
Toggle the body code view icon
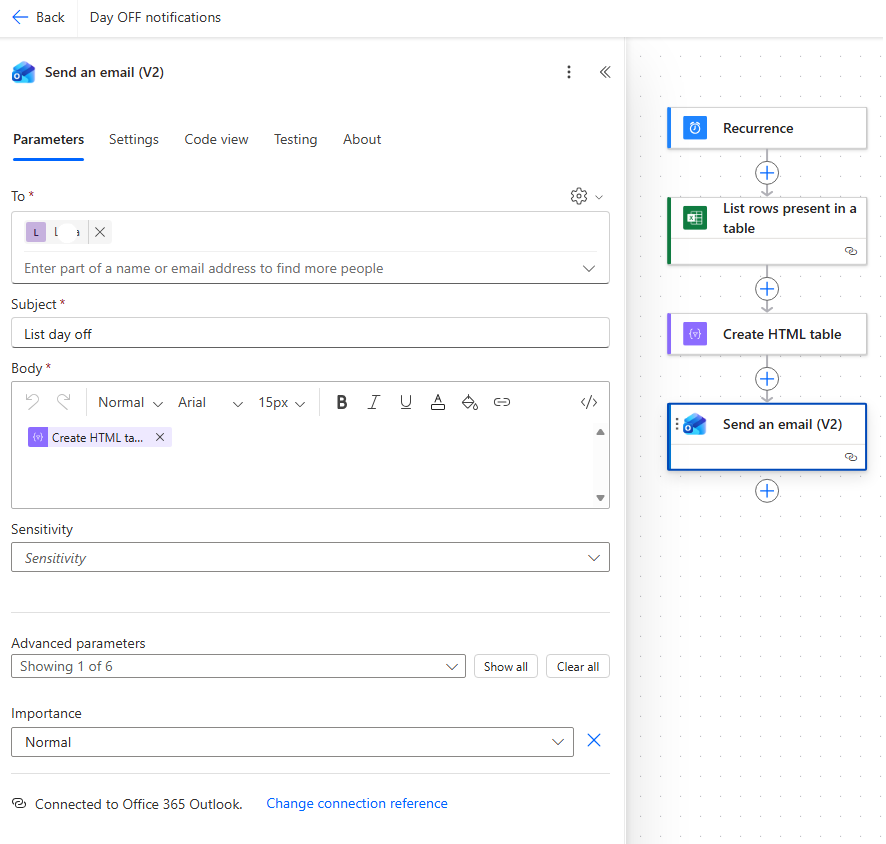pyautogui.click(x=589, y=402)
